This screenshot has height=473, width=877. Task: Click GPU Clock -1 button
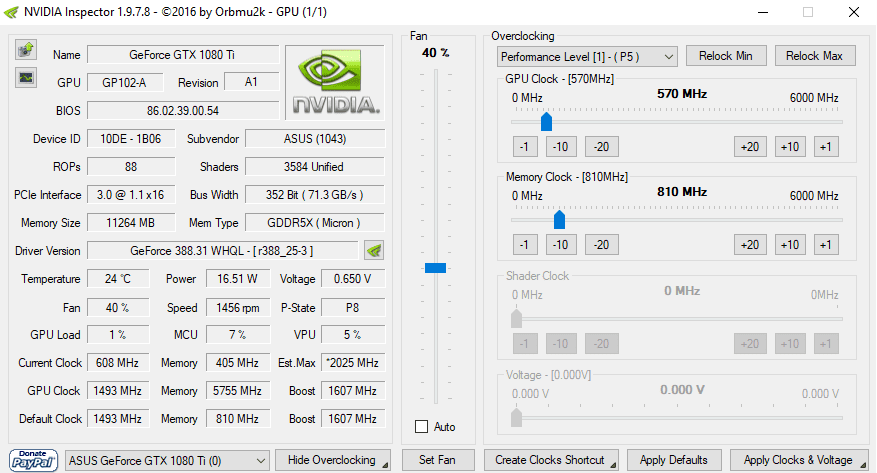pyautogui.click(x=525, y=147)
